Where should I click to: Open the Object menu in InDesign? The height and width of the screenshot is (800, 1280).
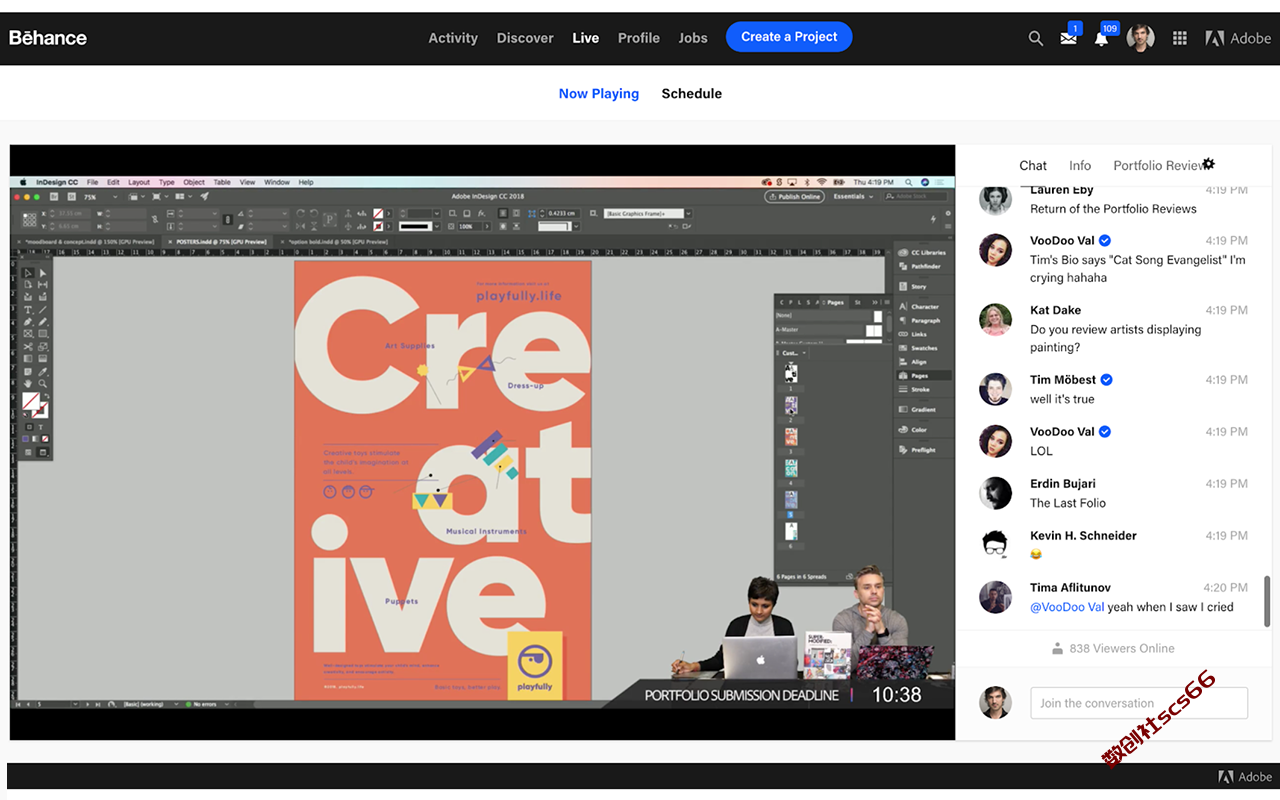[x=194, y=182]
